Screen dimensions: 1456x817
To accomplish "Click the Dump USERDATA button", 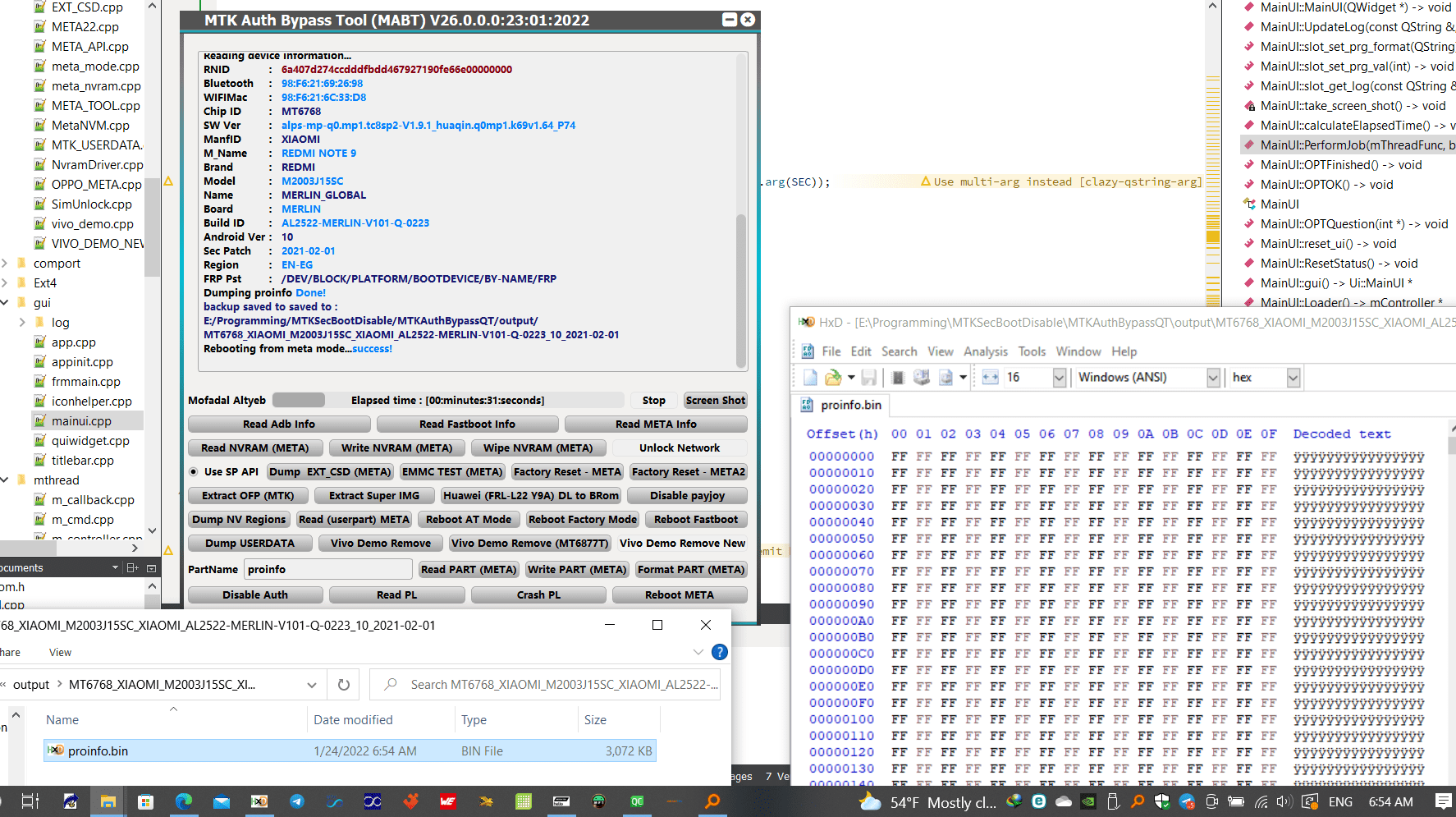I will (x=250, y=544).
